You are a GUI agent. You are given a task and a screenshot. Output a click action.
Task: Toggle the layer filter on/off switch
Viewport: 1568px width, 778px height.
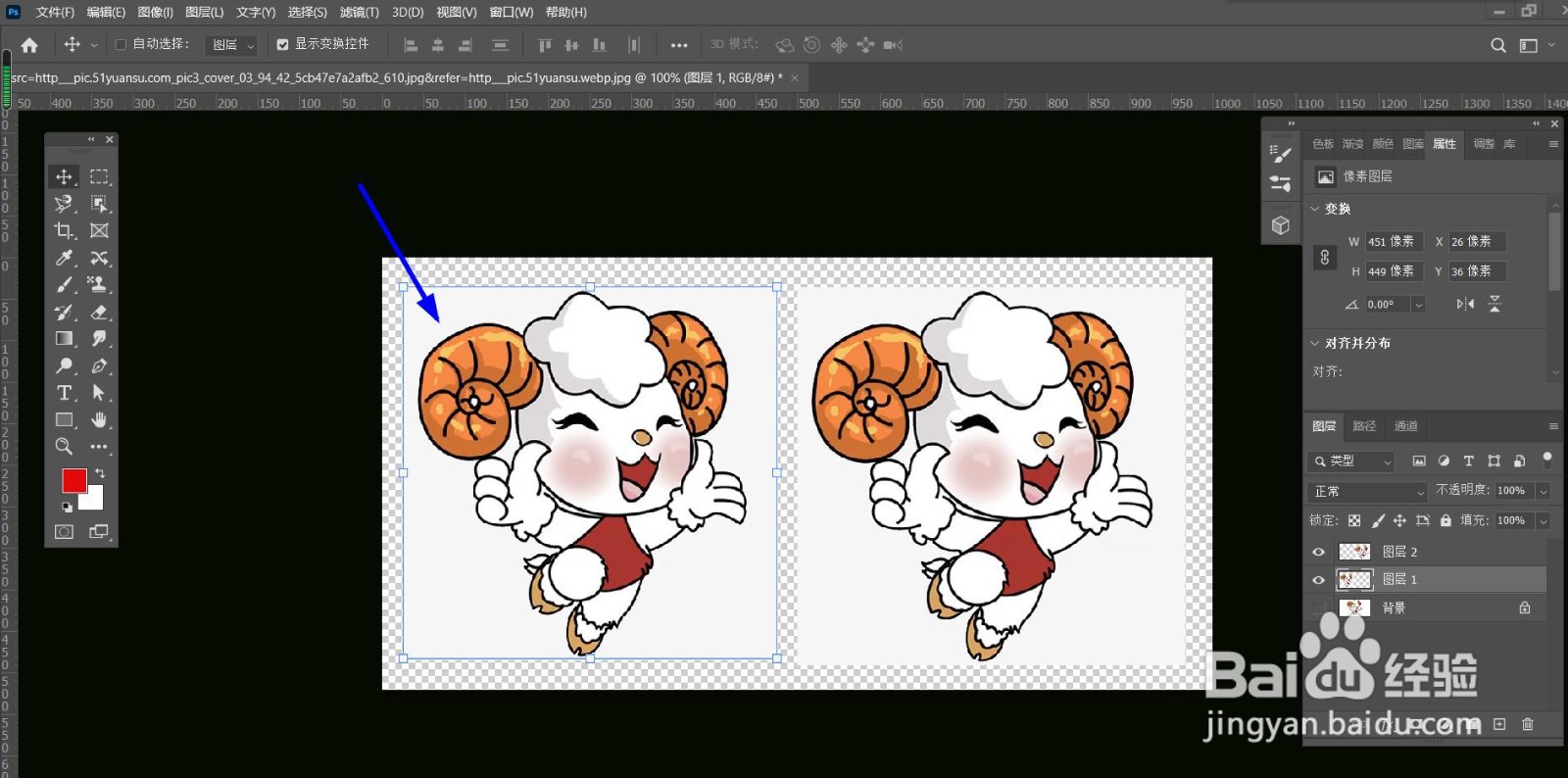coord(1547,458)
